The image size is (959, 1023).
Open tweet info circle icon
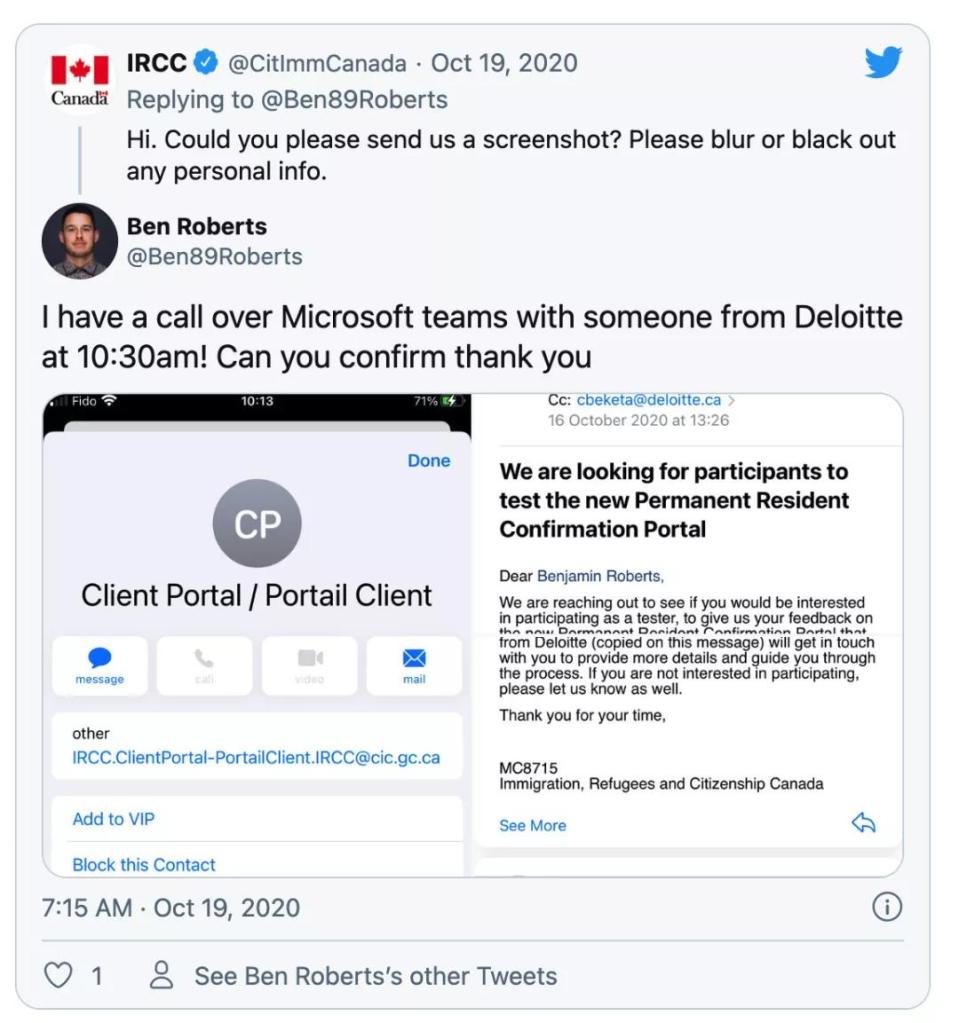[x=887, y=907]
